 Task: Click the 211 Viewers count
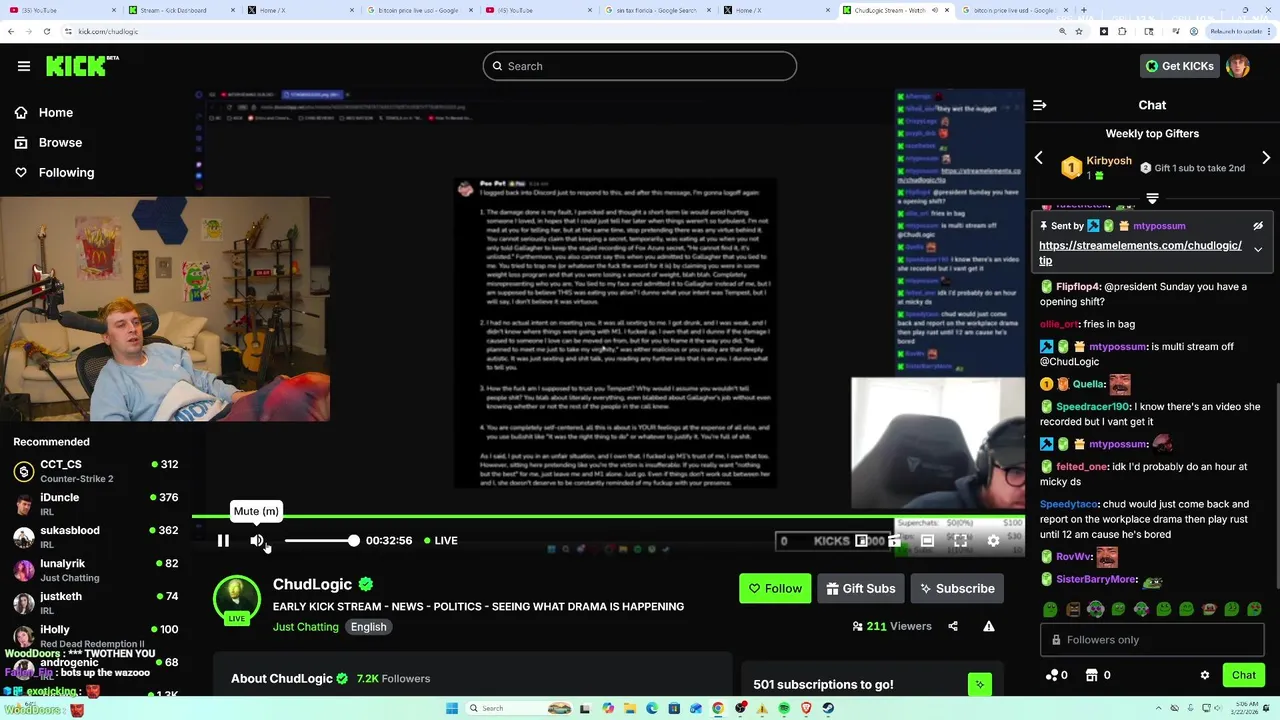[x=892, y=627]
